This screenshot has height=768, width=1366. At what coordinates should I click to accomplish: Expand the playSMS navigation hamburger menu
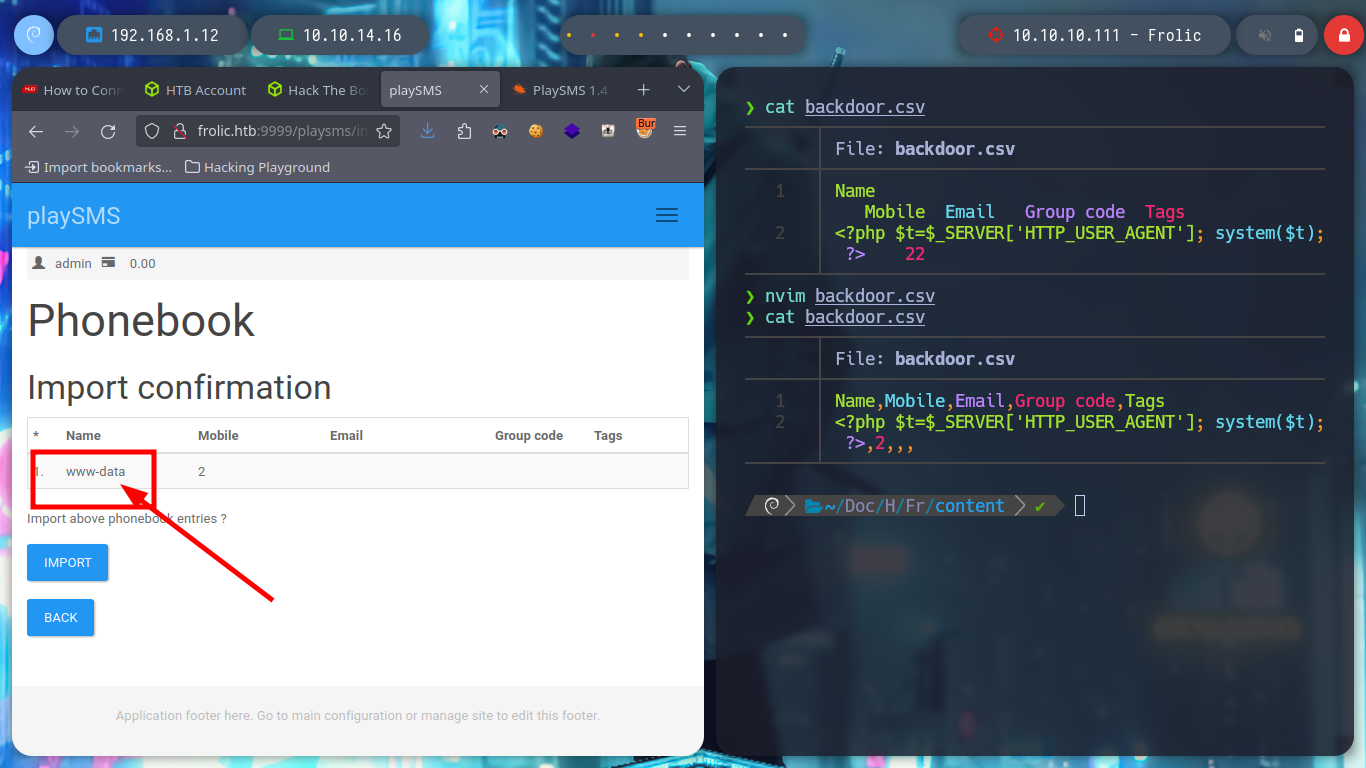click(667, 215)
